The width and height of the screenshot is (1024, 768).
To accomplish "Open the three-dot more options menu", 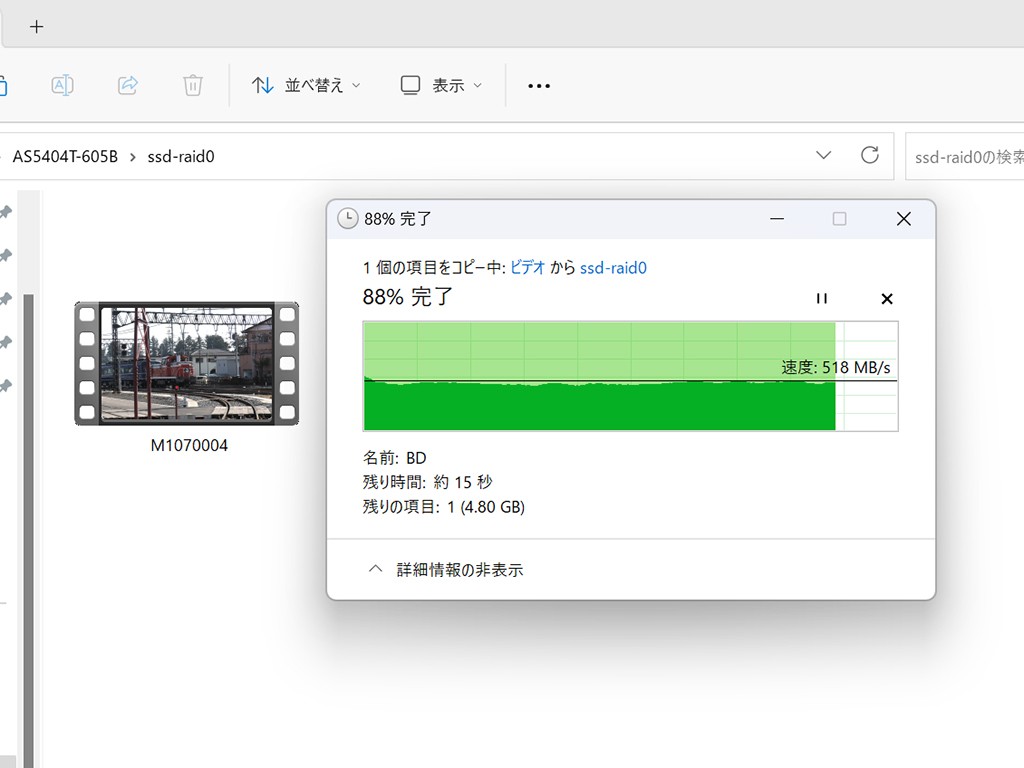I will pyautogui.click(x=539, y=86).
